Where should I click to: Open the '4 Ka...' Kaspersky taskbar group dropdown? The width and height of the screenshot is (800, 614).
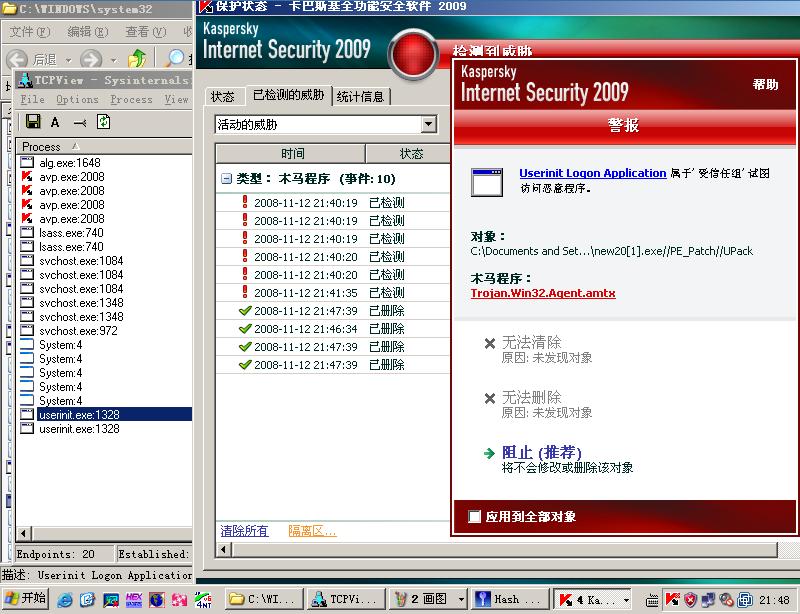pyautogui.click(x=626, y=599)
